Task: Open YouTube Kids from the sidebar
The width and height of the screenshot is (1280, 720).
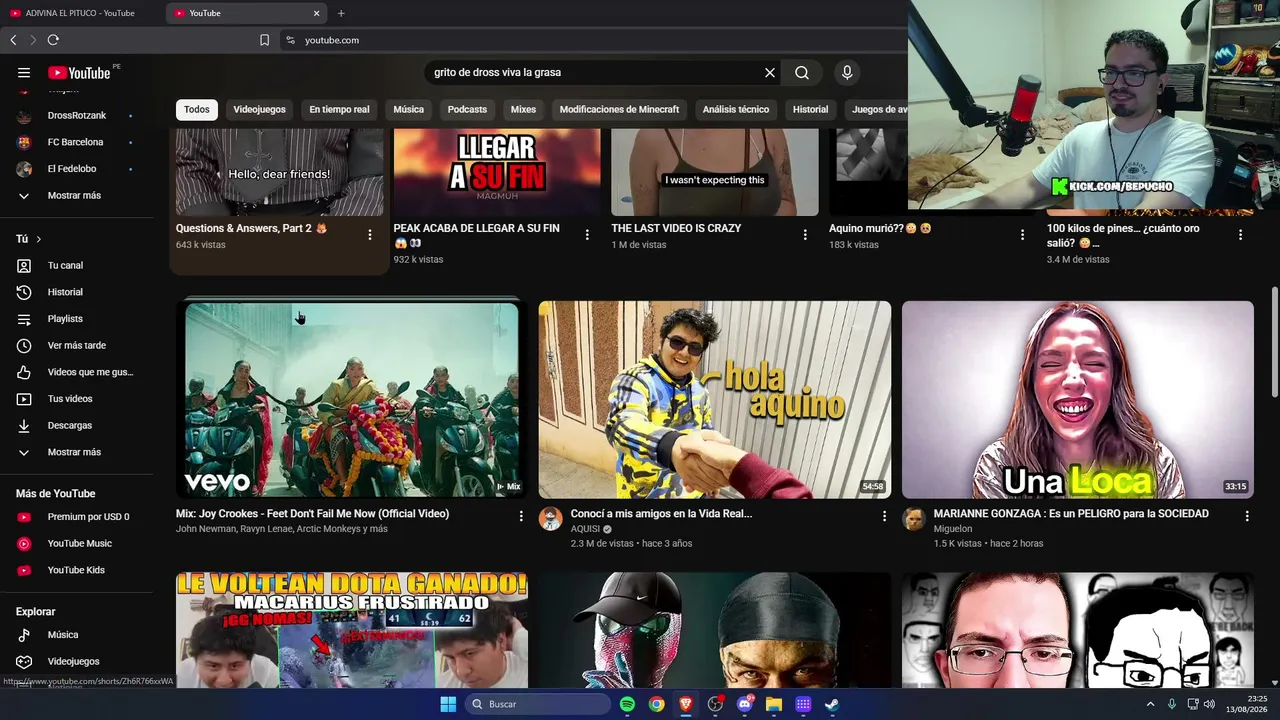Action: (x=77, y=570)
